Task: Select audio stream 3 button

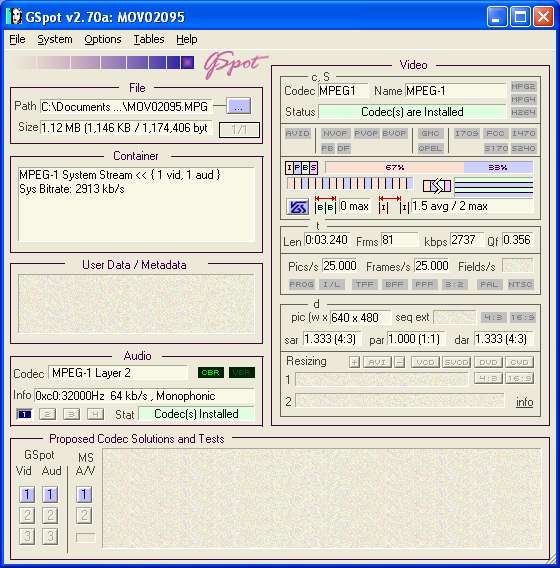Action: point(71,414)
